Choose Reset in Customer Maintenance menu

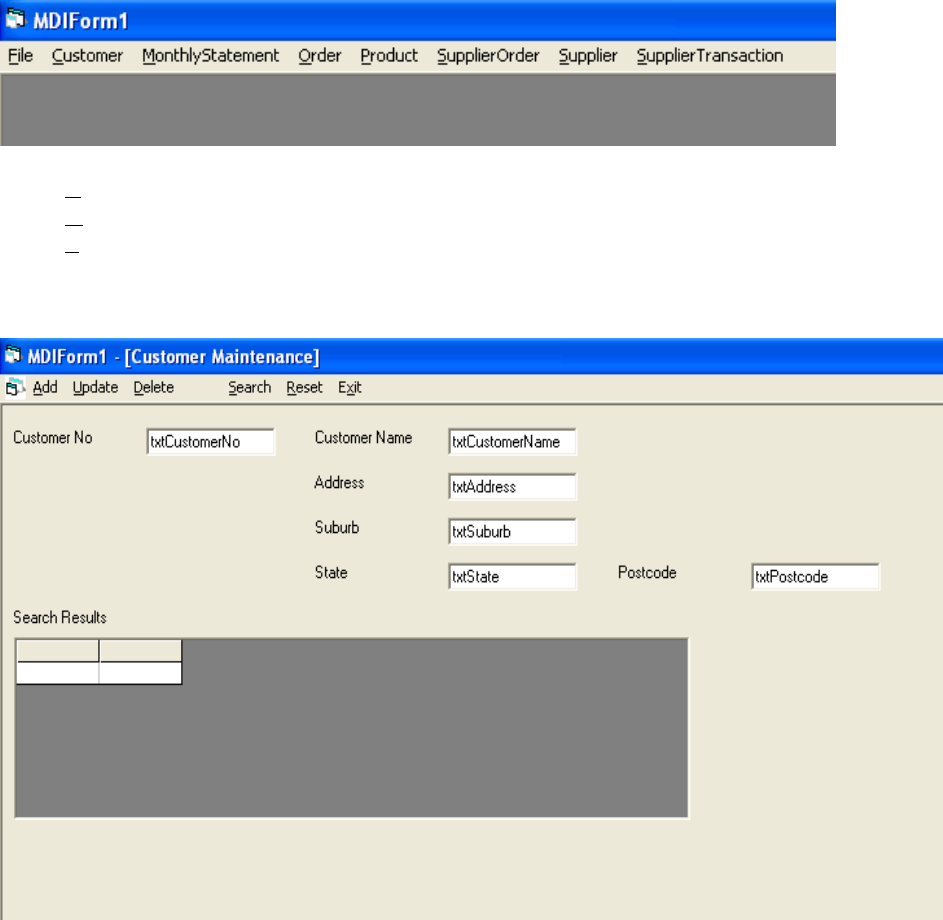coord(304,388)
